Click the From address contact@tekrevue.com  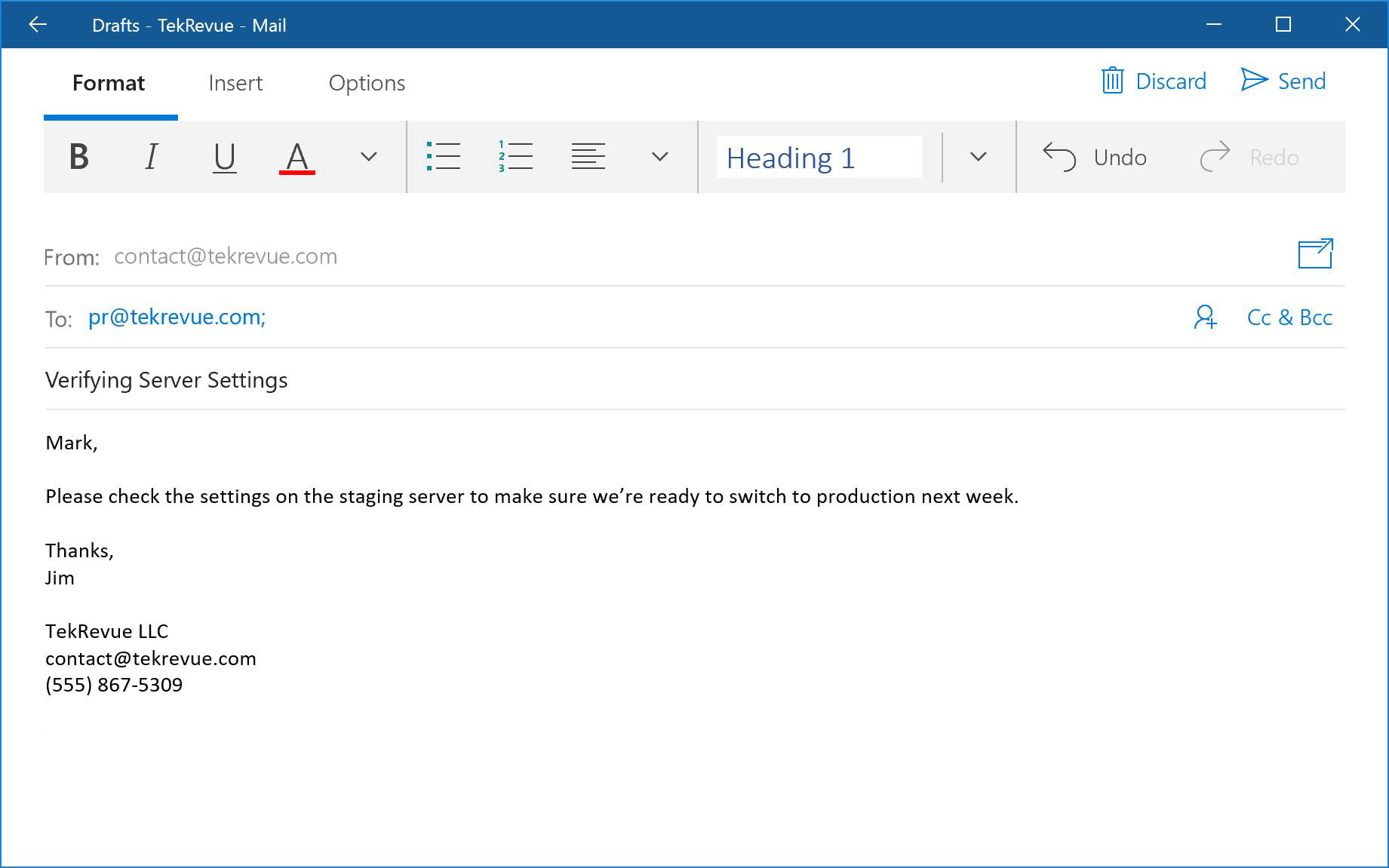click(x=226, y=256)
